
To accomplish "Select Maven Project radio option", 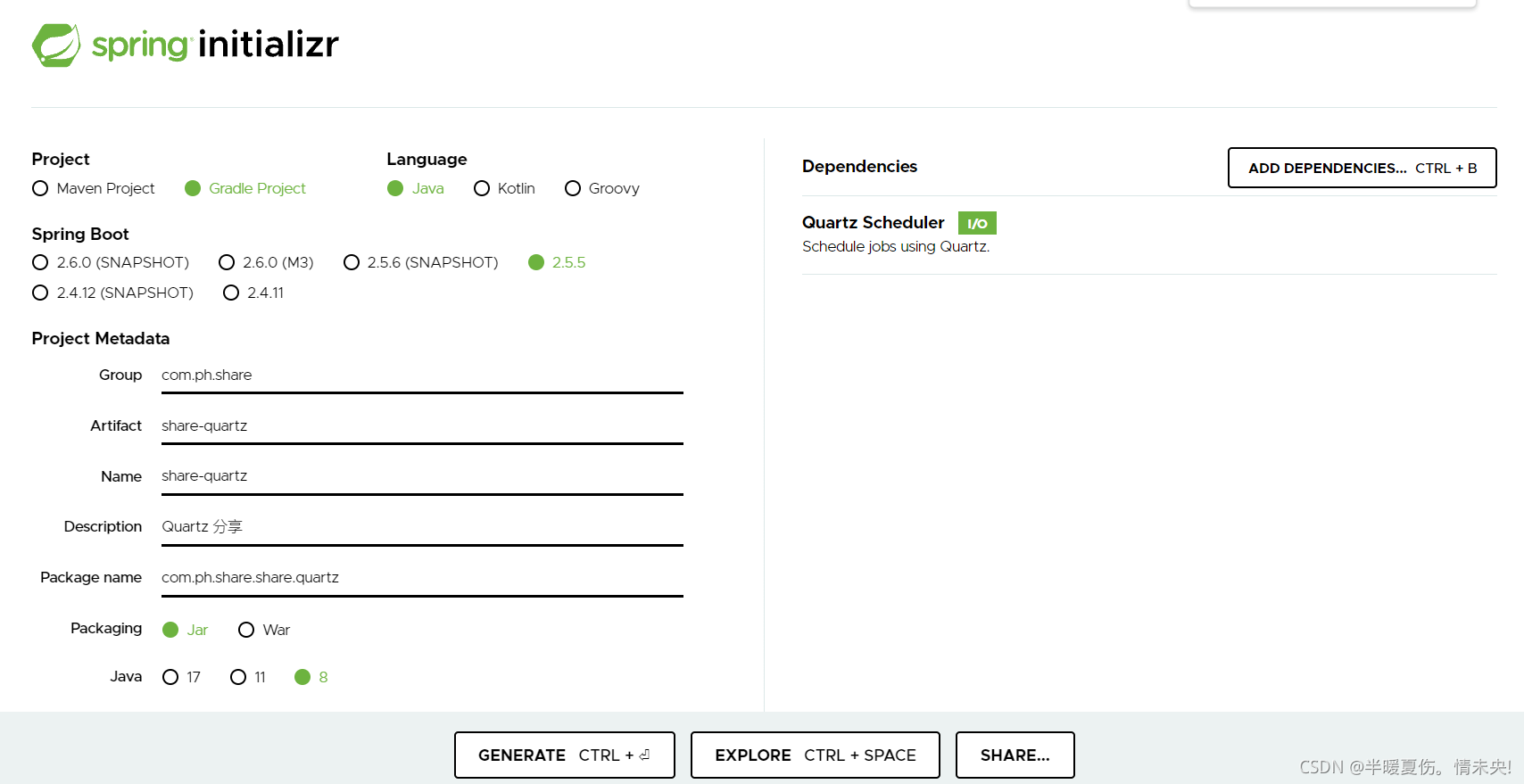I will (94, 188).
